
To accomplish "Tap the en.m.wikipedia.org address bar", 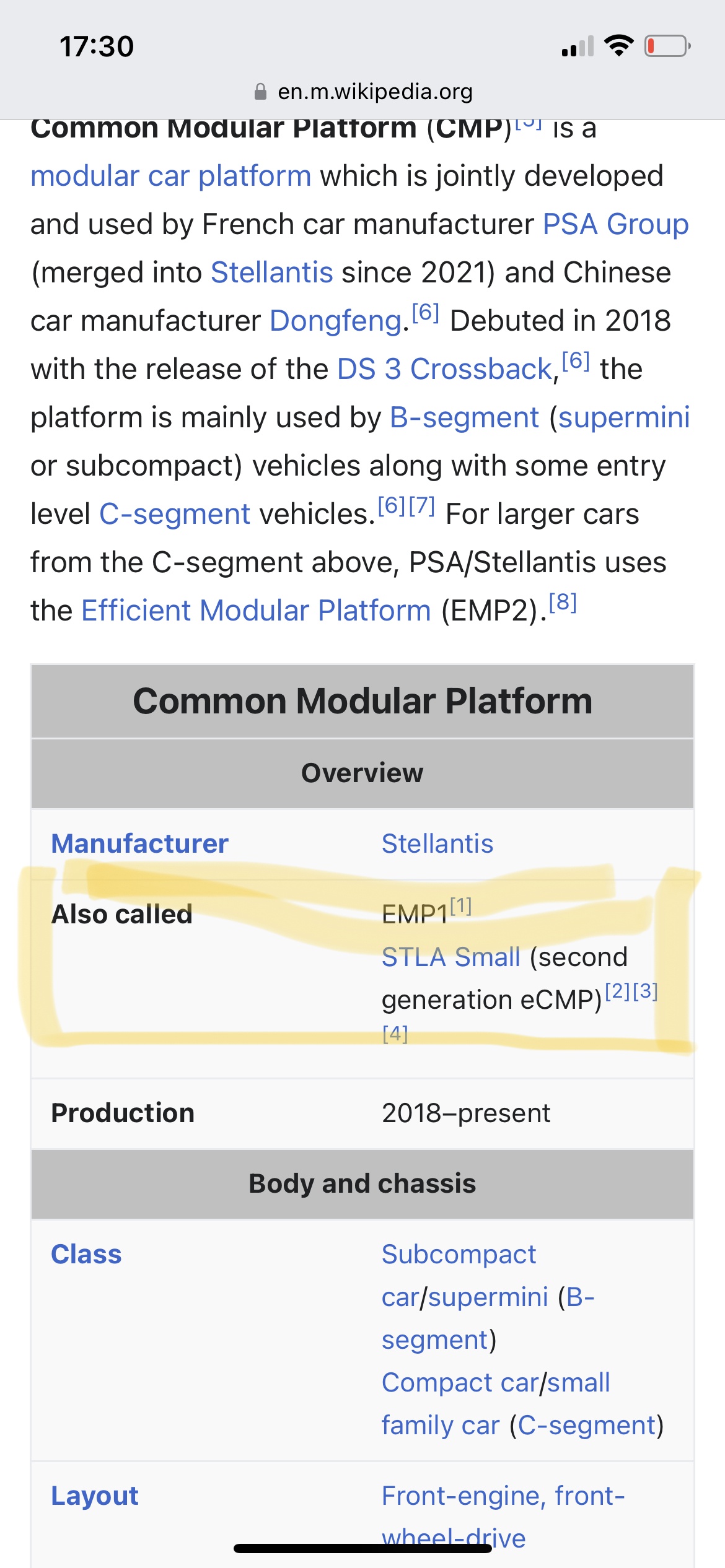I will (362, 92).
